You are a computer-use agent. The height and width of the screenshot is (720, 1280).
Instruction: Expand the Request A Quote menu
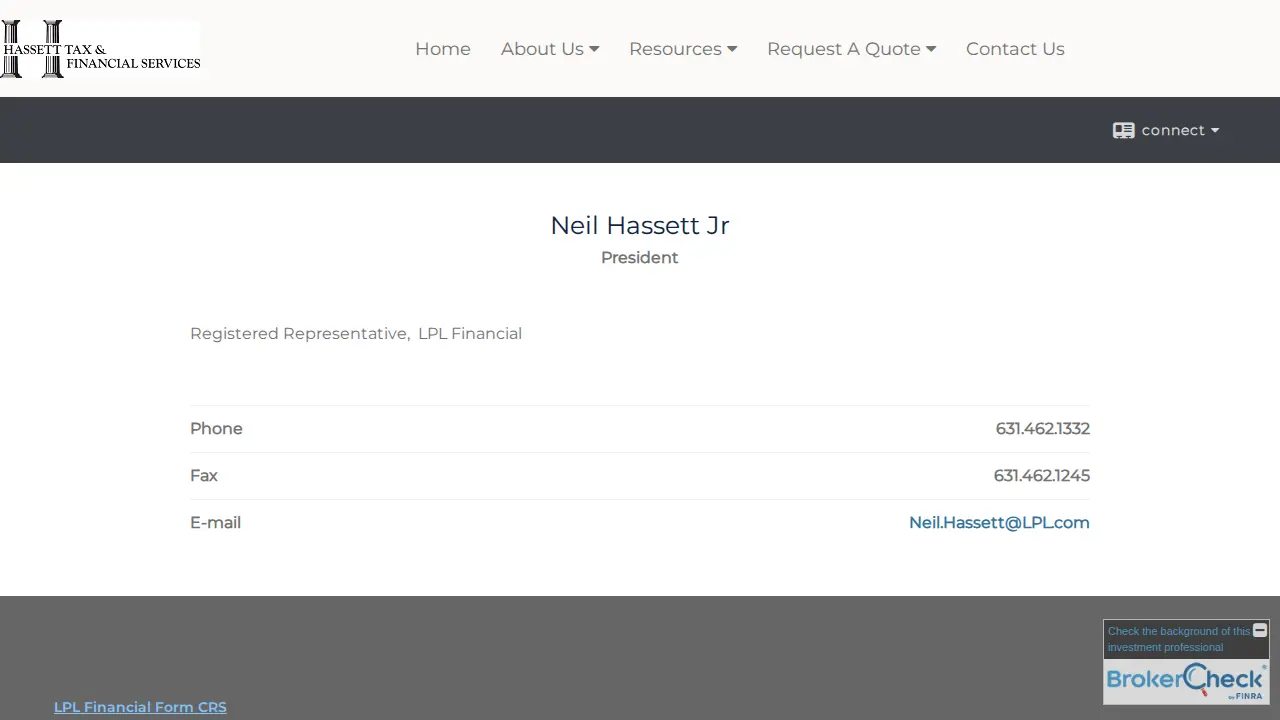point(852,49)
